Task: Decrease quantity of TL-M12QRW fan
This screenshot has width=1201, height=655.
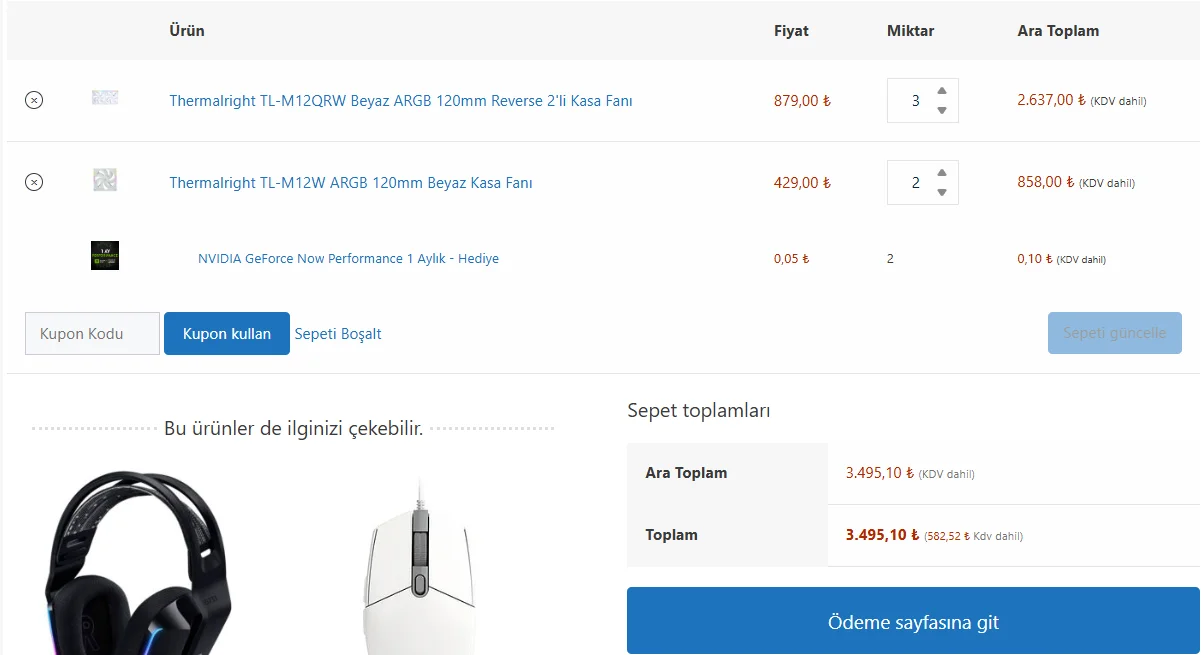Action: pyautogui.click(x=942, y=110)
